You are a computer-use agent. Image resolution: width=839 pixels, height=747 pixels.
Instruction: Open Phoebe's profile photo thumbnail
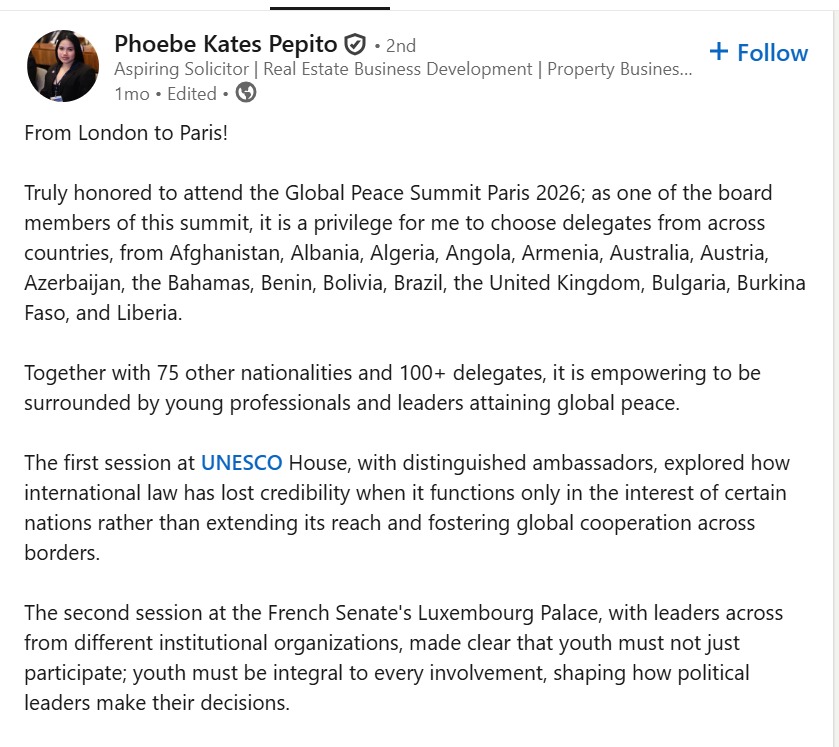pyautogui.click(x=62, y=66)
